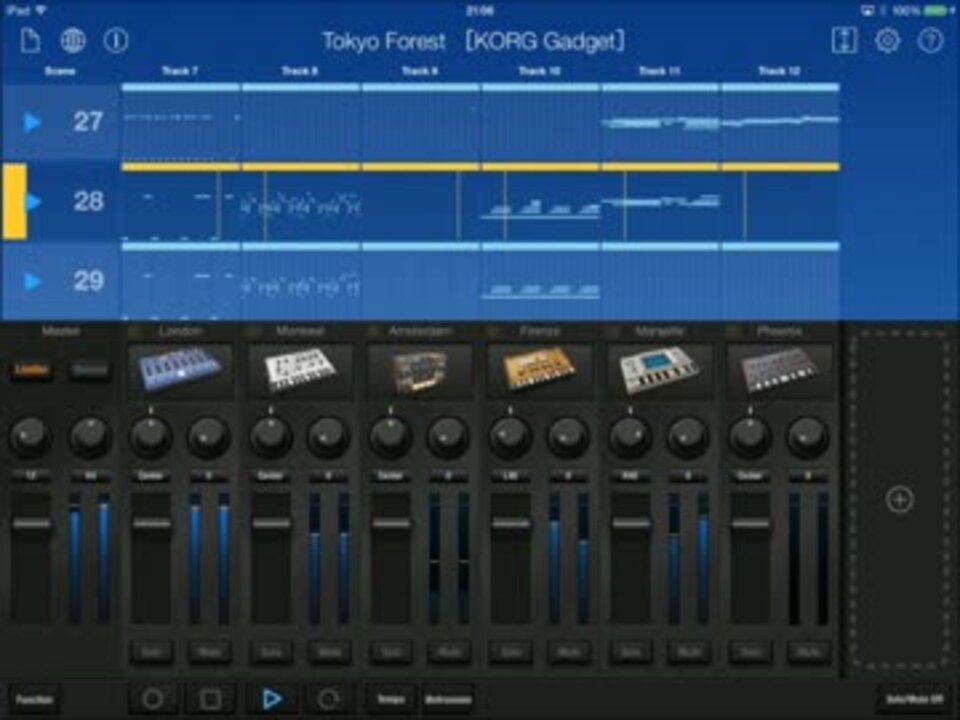Open the settings gear icon
Screen dimensions: 960x720
coord(887,41)
